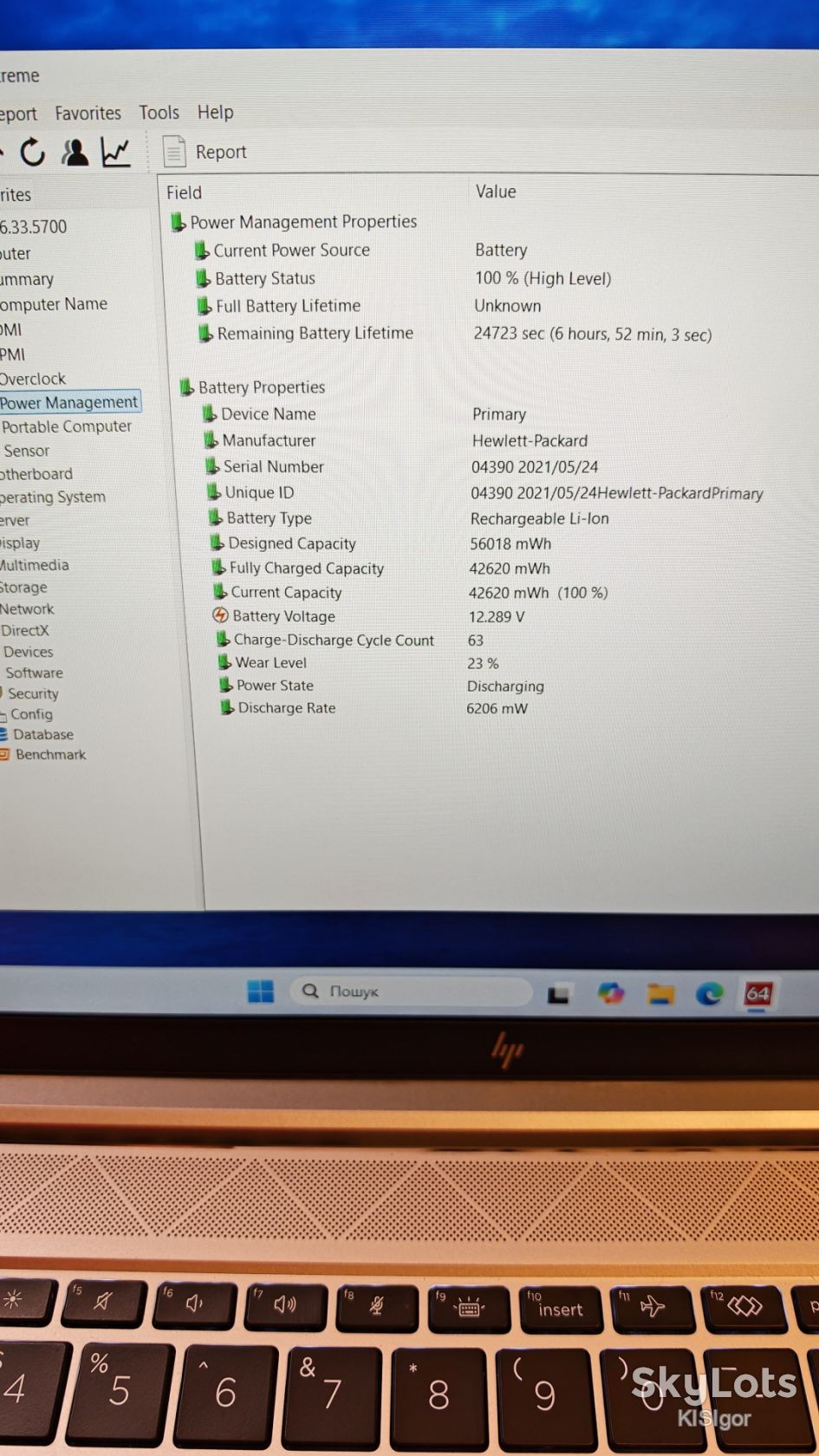Open the Tools menu
This screenshot has height=1456, width=819.
tap(159, 113)
